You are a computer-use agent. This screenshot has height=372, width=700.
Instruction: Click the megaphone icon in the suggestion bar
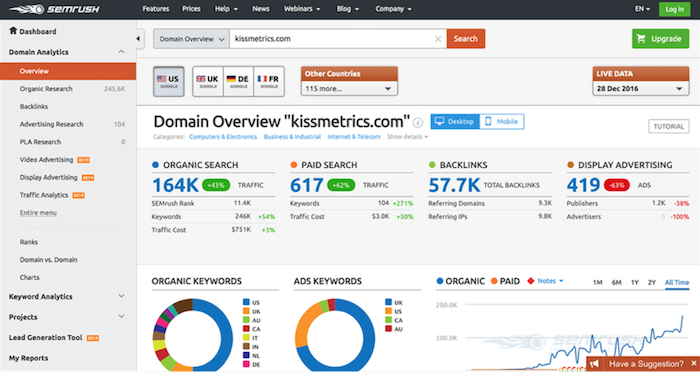click(595, 364)
